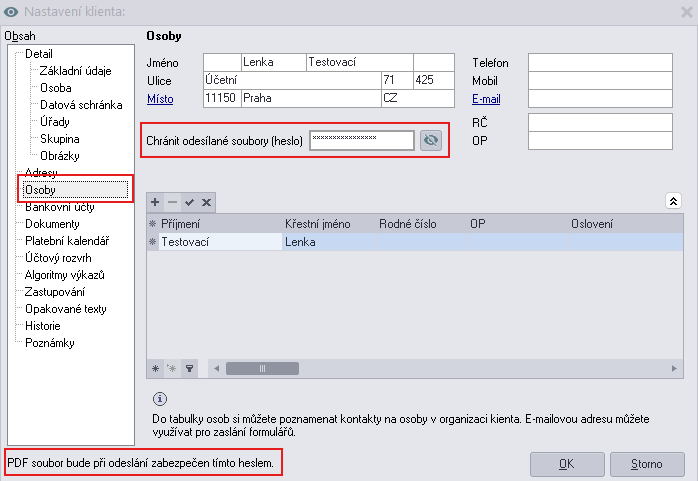
Task: Click the remove record minus icon
Action: point(172,201)
